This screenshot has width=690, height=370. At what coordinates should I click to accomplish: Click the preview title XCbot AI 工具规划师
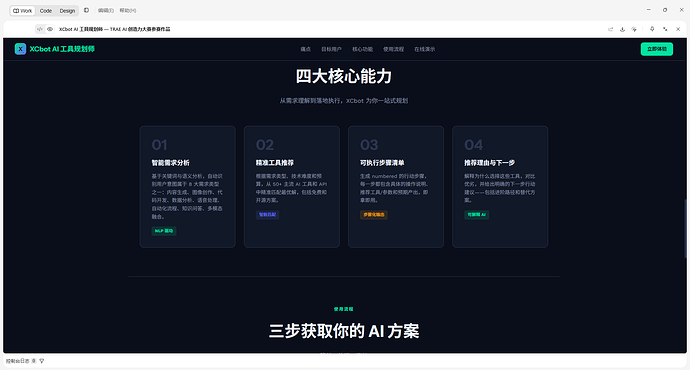114,29
